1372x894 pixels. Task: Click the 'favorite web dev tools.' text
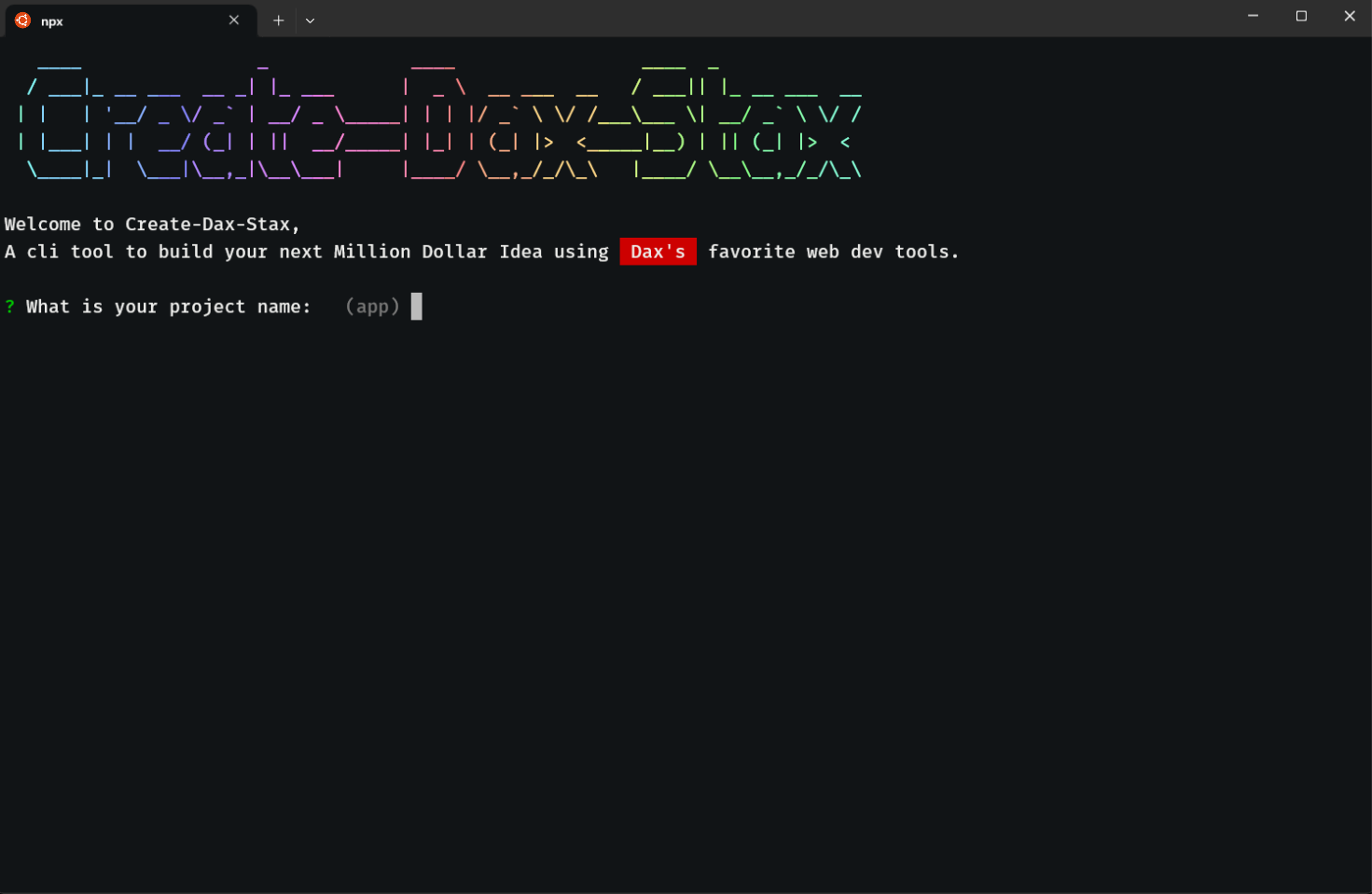833,252
